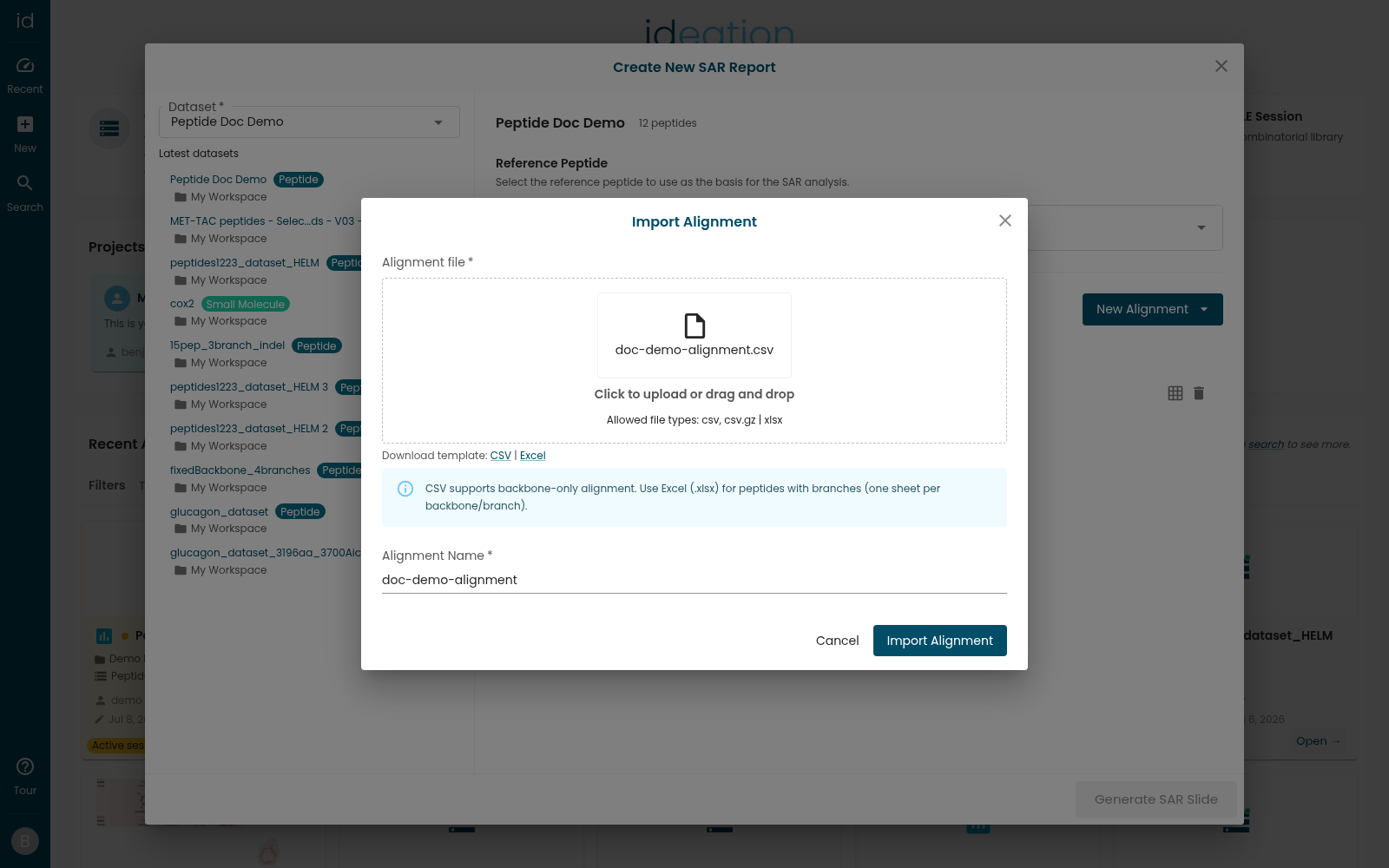The image size is (1389, 868).
Task: Click folder icon under glucagon_dataset
Action: pyautogui.click(x=181, y=529)
